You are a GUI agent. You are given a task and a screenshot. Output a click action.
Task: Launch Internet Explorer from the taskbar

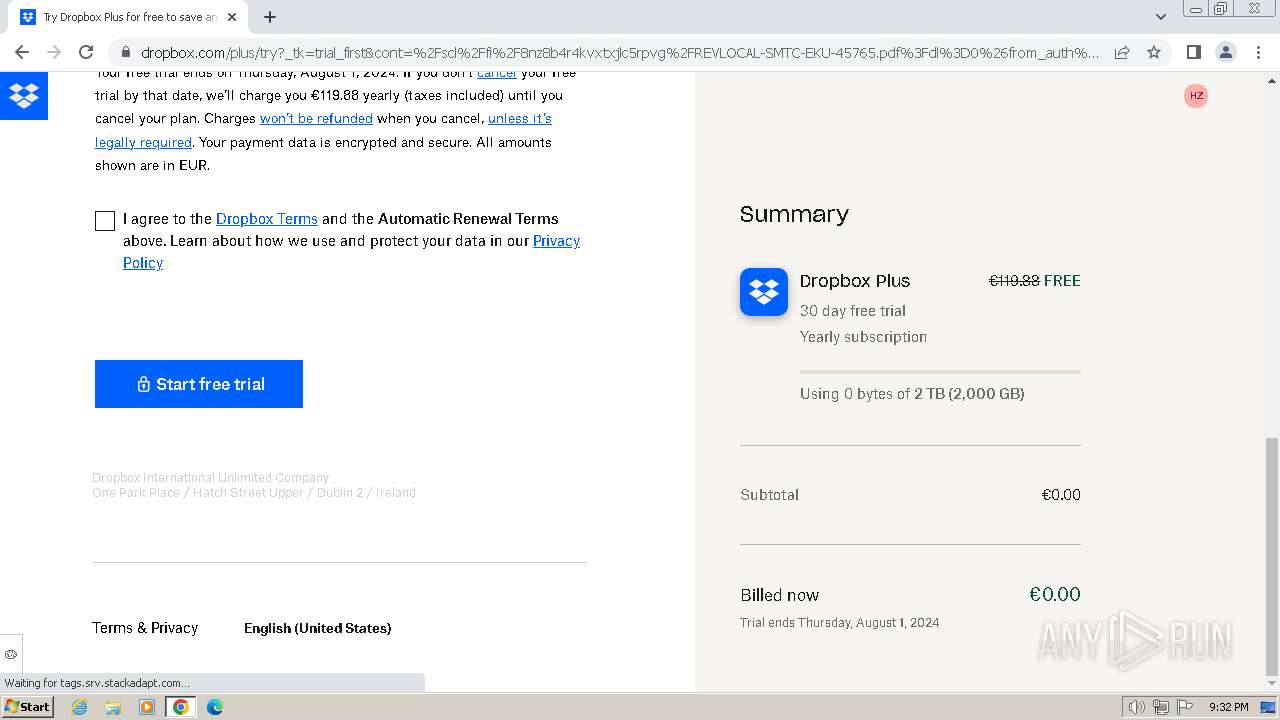(x=80, y=707)
